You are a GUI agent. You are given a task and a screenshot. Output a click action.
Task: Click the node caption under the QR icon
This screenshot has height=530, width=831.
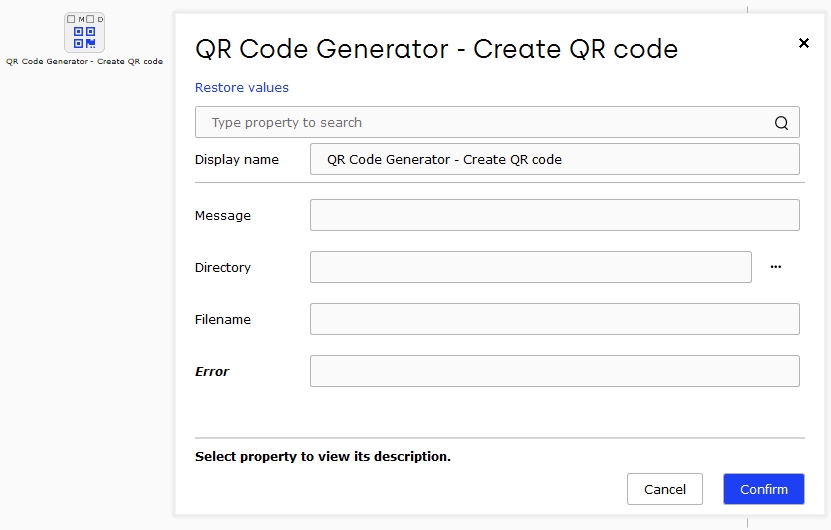point(84,61)
